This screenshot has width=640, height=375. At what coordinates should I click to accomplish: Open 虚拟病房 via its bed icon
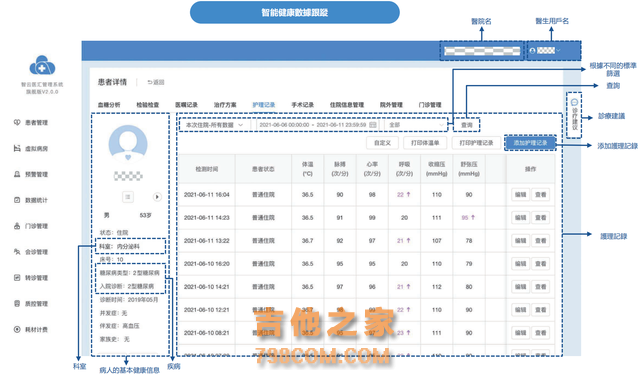(x=17, y=148)
